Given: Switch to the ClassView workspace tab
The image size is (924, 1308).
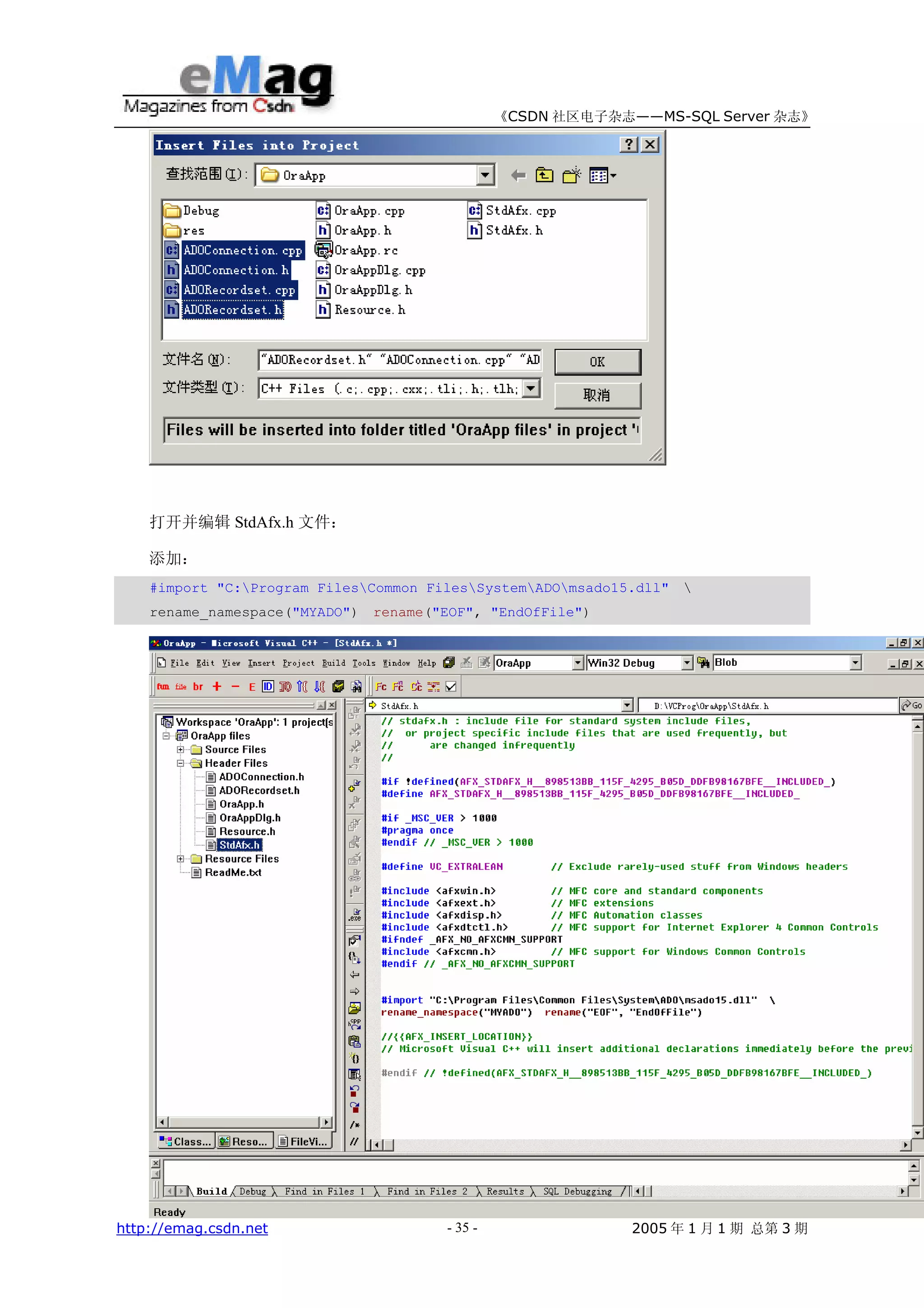Looking at the screenshot, I should tap(185, 1141).
